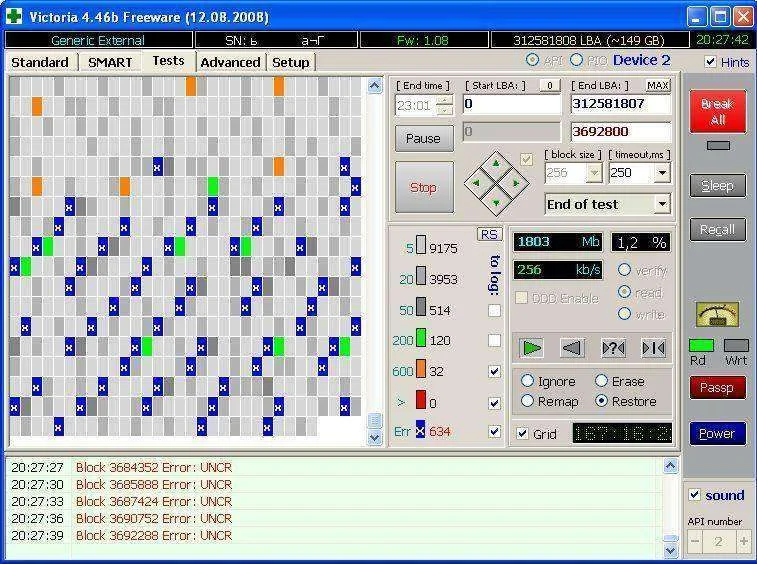Screen dimensions: 757x564
Task: Click the red over-600 ms block swatch
Action: [x=421, y=400]
